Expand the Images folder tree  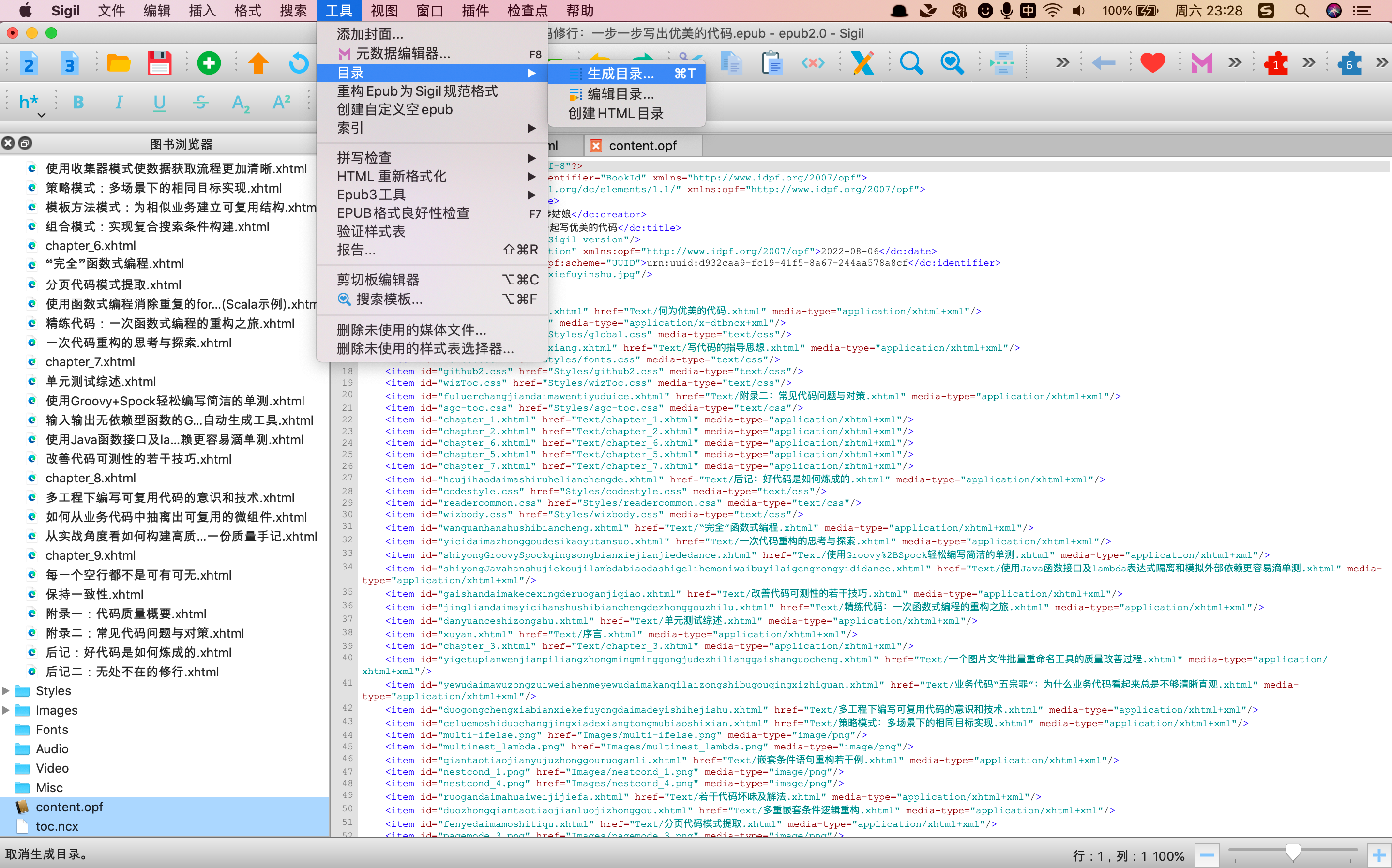coord(6,710)
